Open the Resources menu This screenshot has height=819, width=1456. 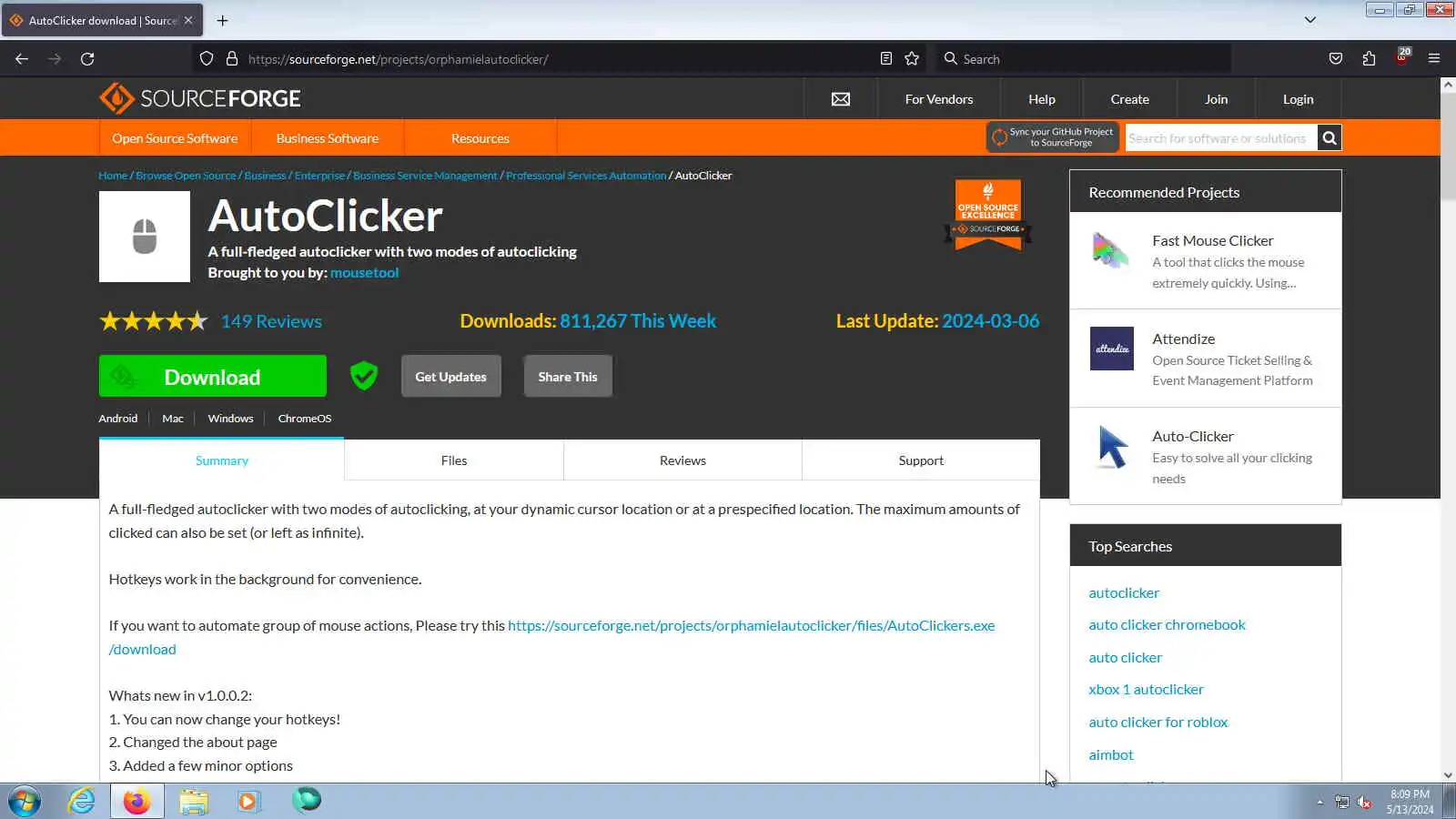pyautogui.click(x=480, y=138)
